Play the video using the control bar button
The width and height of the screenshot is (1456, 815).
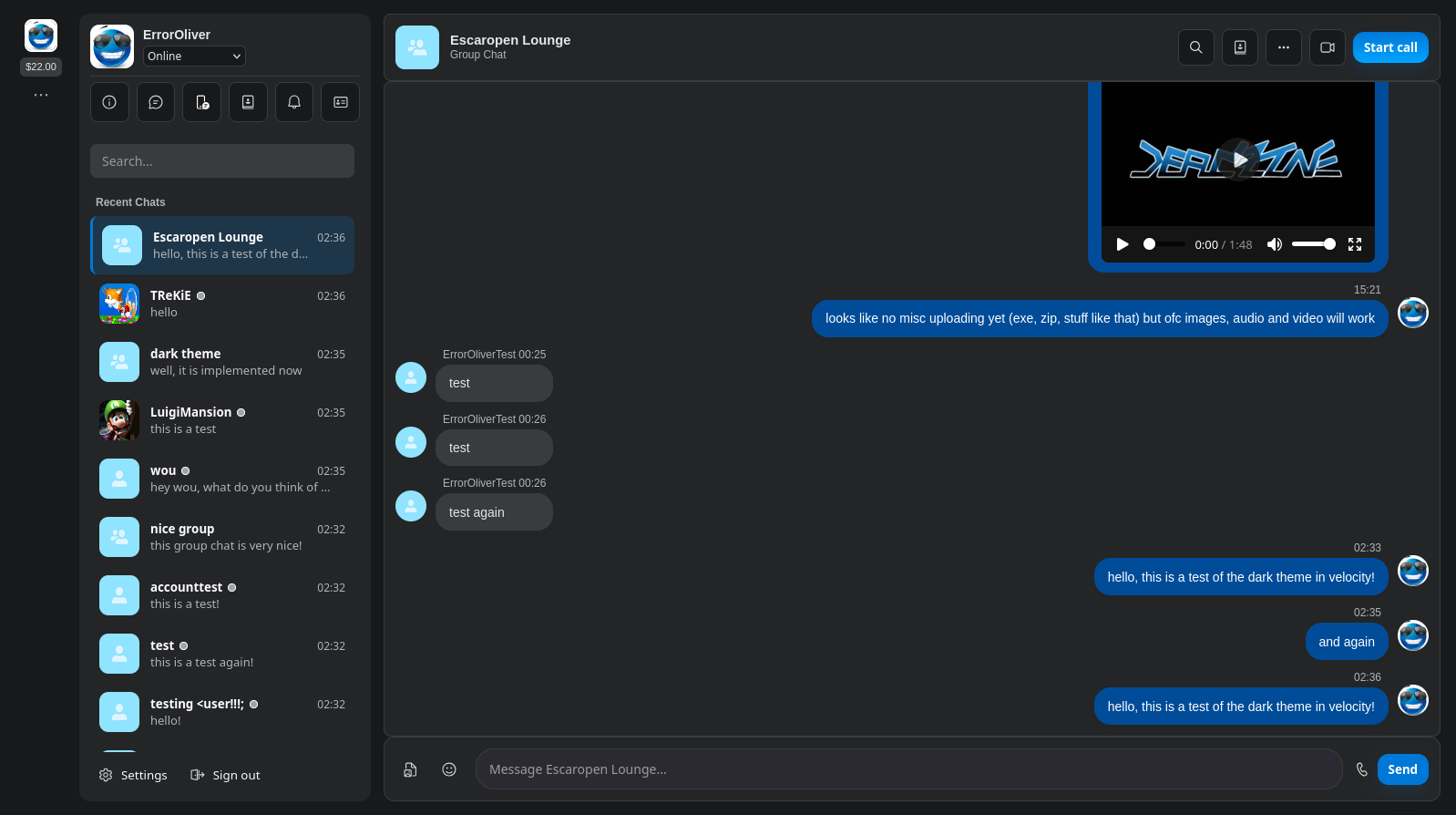1123,244
